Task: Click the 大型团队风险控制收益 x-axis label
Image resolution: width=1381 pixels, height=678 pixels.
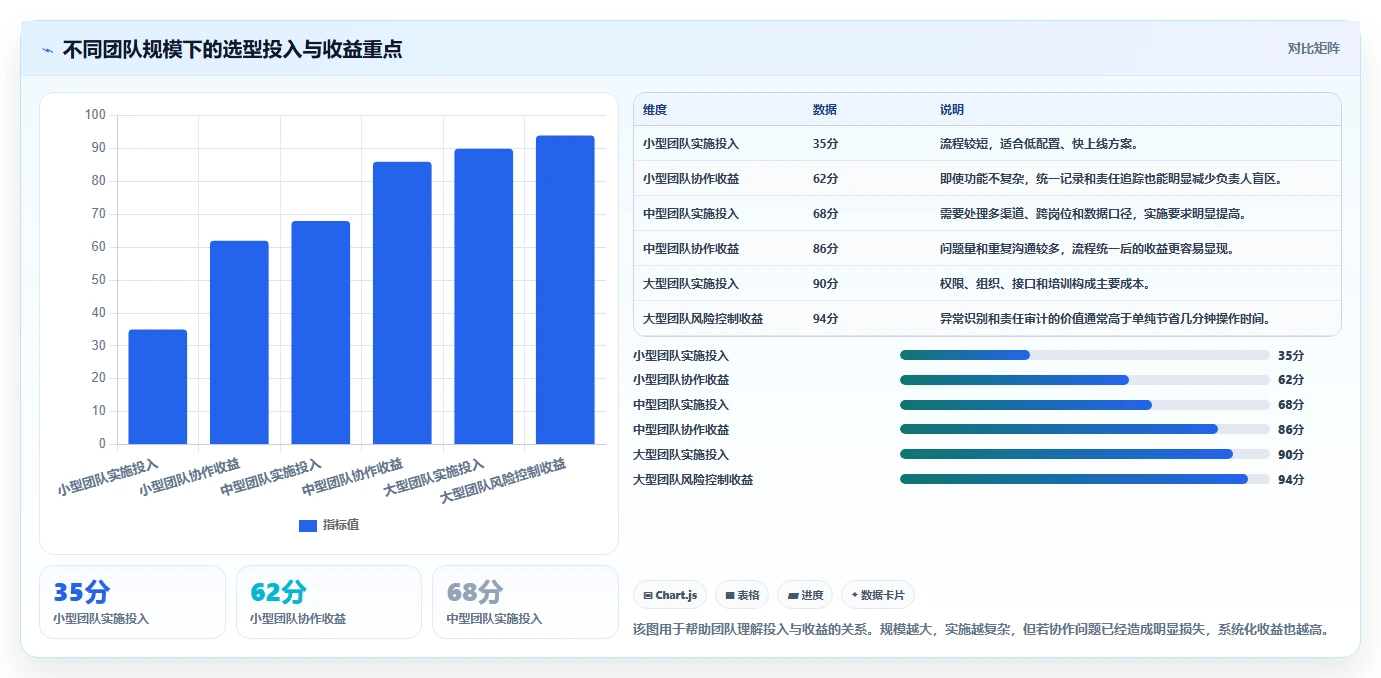Action: (504, 480)
